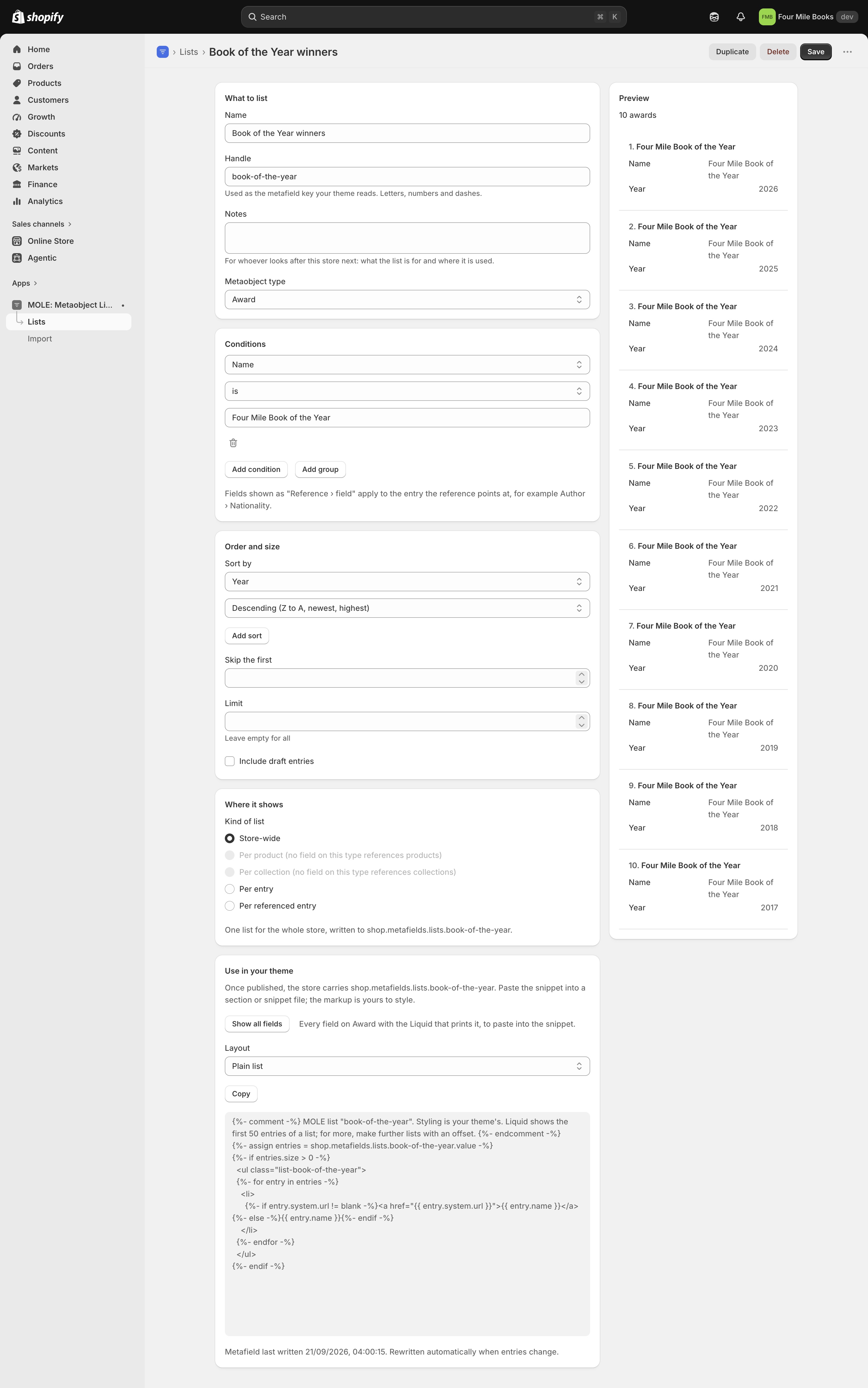Go back to Lists breadcrumb
Screen dimensions: 868x1388
pyautogui.click(x=188, y=52)
